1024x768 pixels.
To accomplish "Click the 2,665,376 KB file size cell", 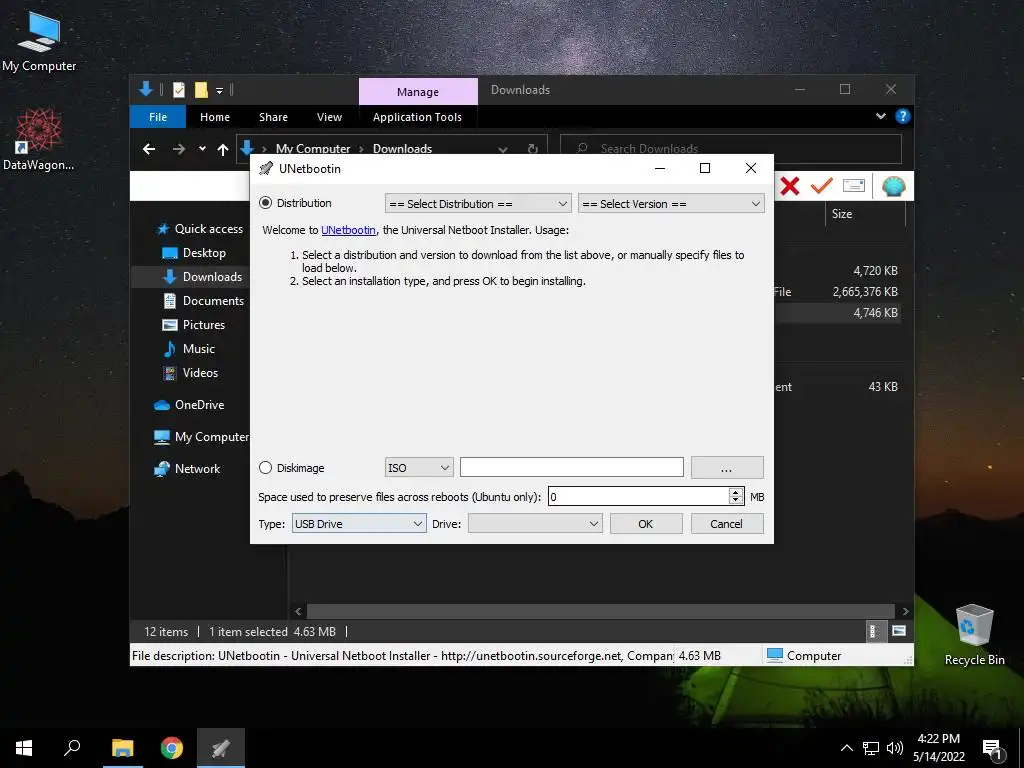I will point(865,292).
